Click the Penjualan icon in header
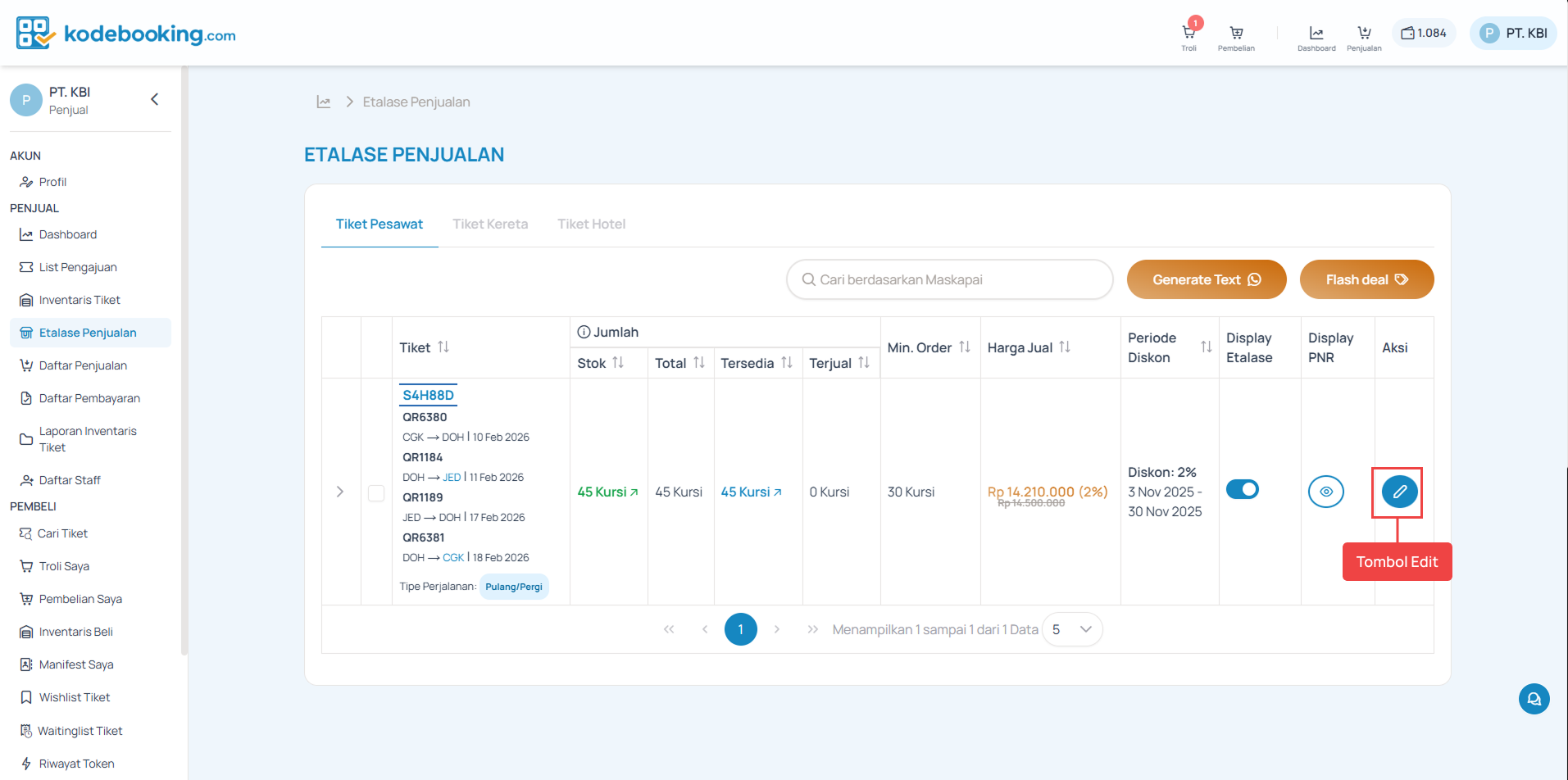The width and height of the screenshot is (1568, 780). point(1364,34)
